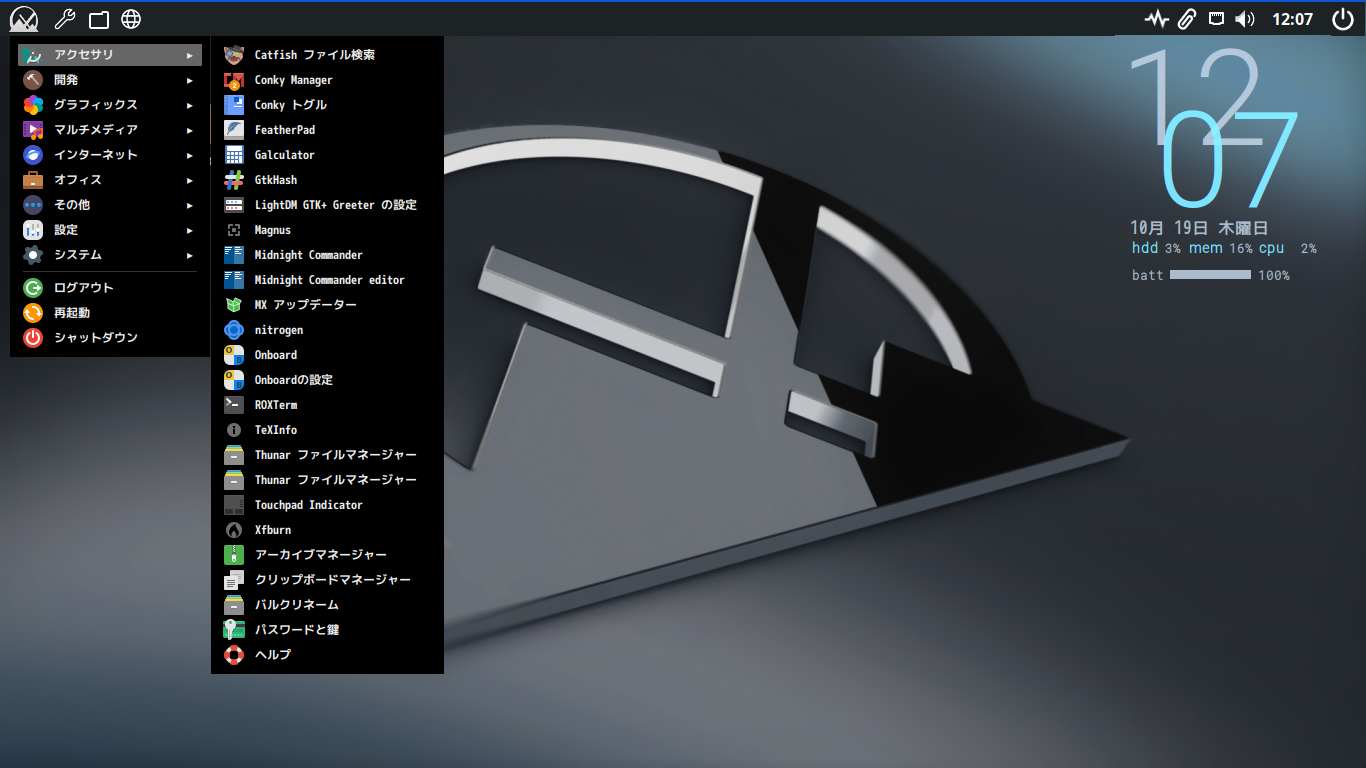
Task: Launch Midnight Commander editor
Action: point(327,280)
